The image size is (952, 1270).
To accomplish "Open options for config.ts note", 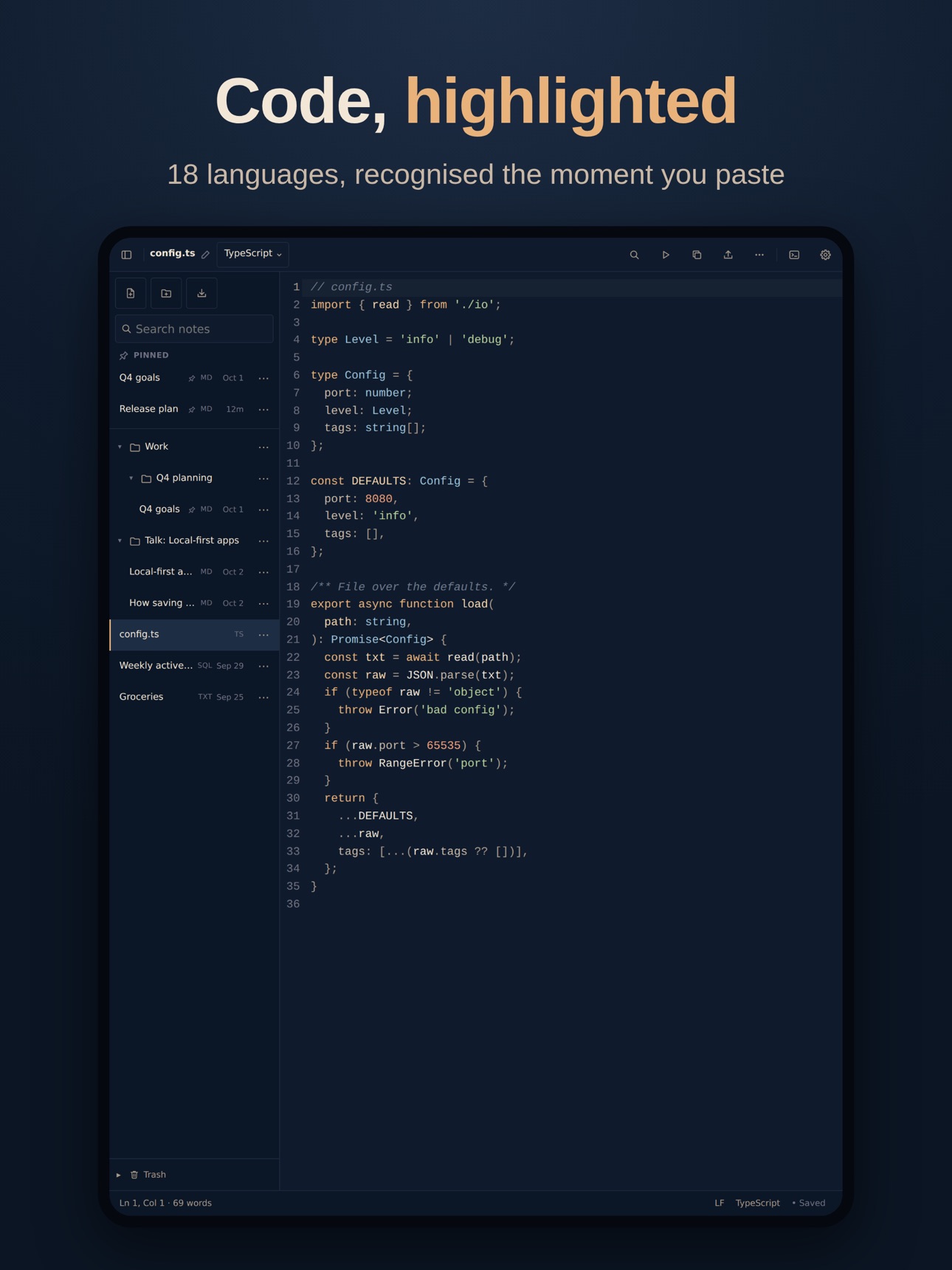I will pos(263,634).
